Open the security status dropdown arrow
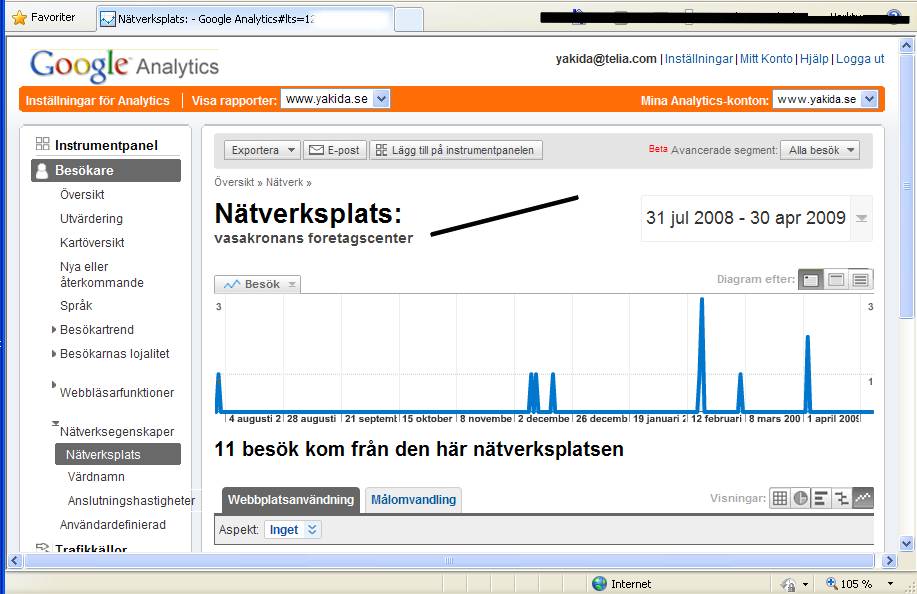This screenshot has width=917, height=594. pyautogui.click(x=805, y=584)
